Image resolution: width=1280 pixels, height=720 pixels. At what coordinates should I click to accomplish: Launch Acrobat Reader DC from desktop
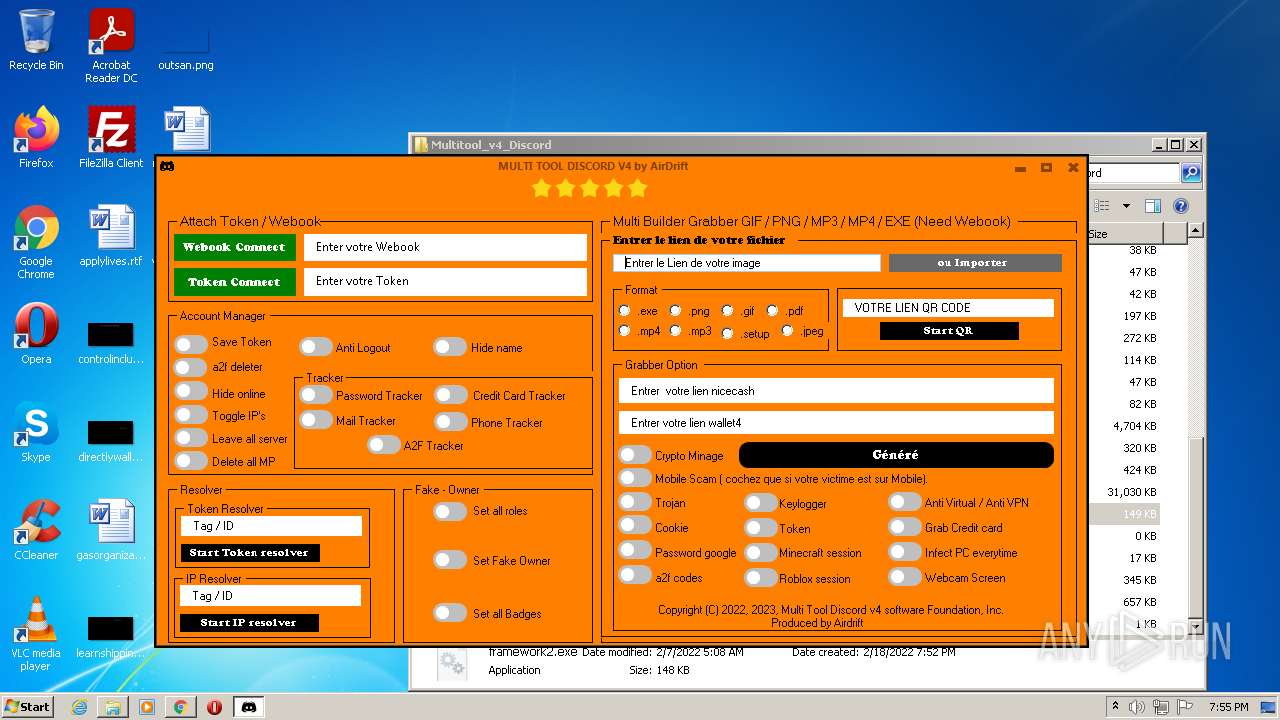pyautogui.click(x=111, y=45)
